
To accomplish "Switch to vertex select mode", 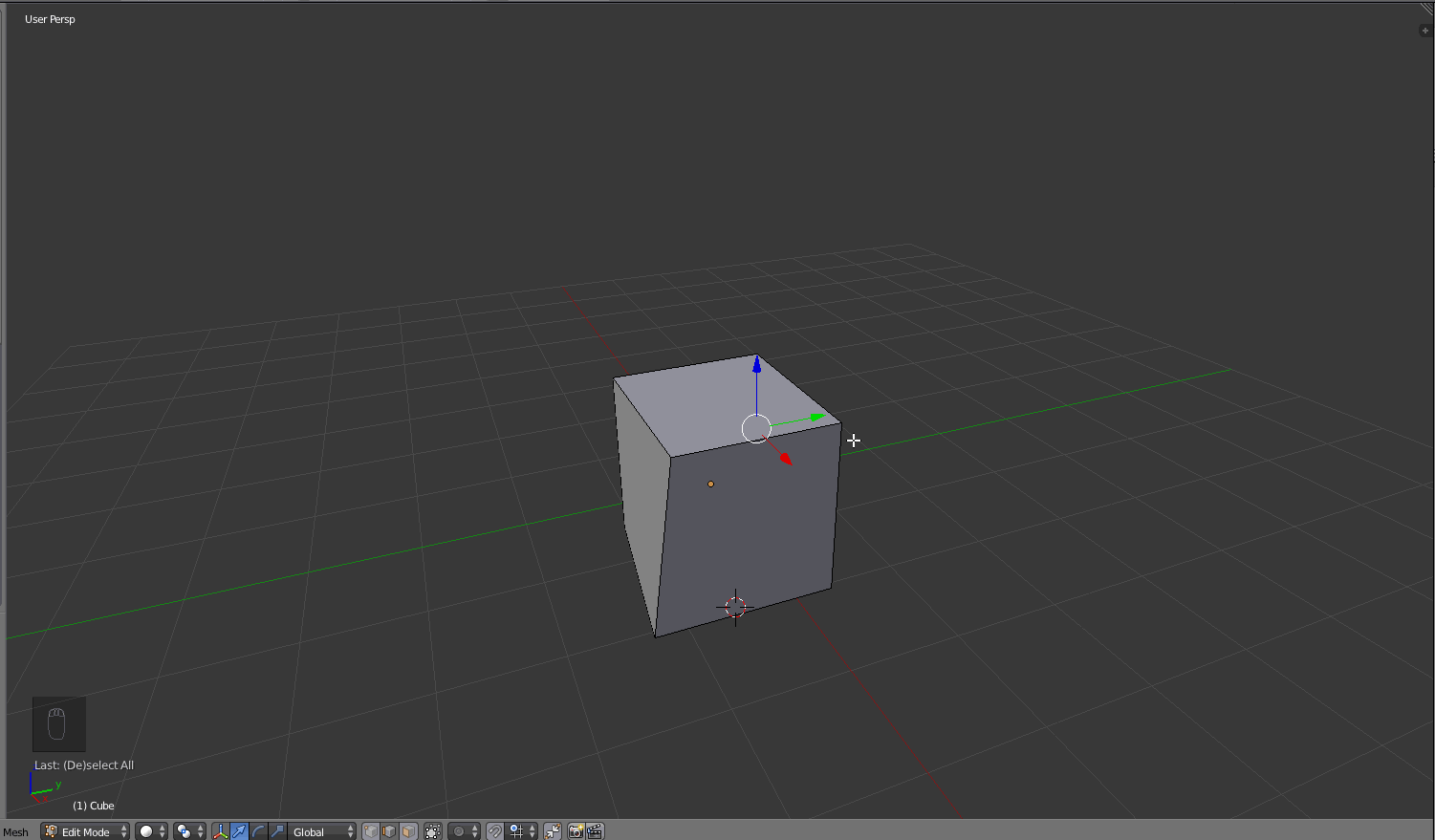I will (x=371, y=831).
